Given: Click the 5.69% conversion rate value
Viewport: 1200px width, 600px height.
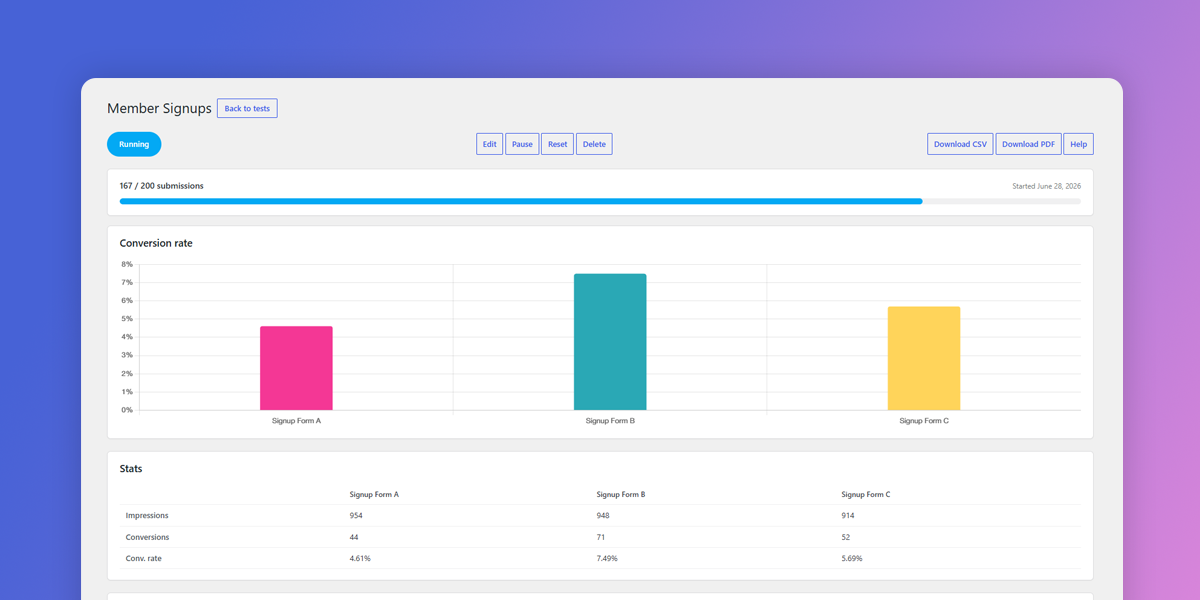Looking at the screenshot, I should pyautogui.click(x=852, y=558).
